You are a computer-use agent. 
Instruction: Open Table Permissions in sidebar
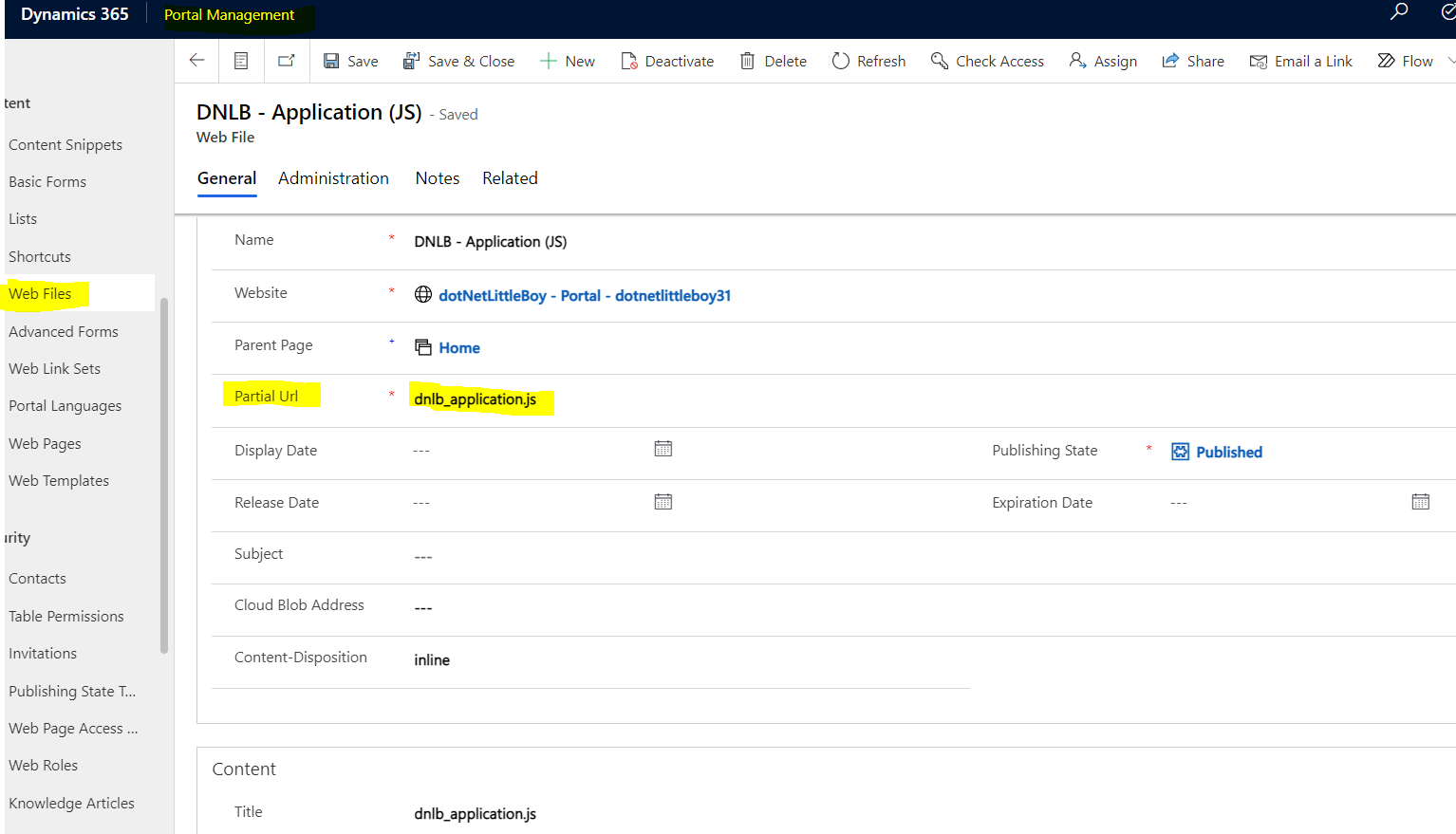tap(66, 617)
